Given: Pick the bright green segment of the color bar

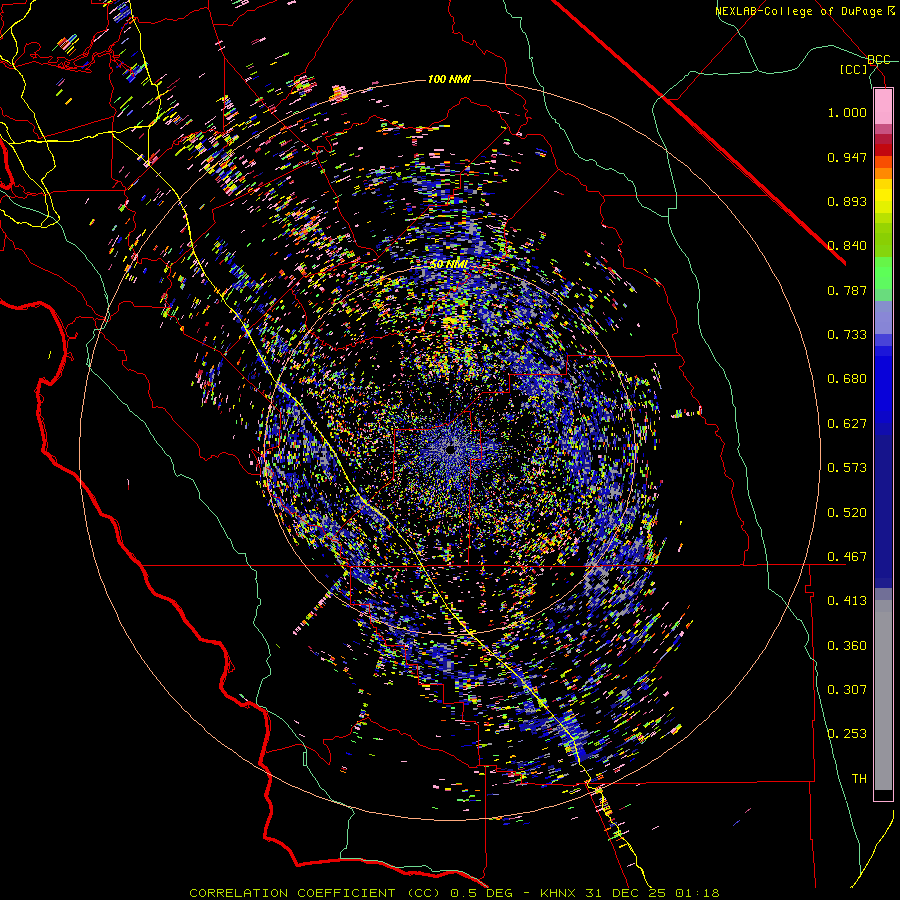Looking at the screenshot, I should pyautogui.click(x=883, y=273).
